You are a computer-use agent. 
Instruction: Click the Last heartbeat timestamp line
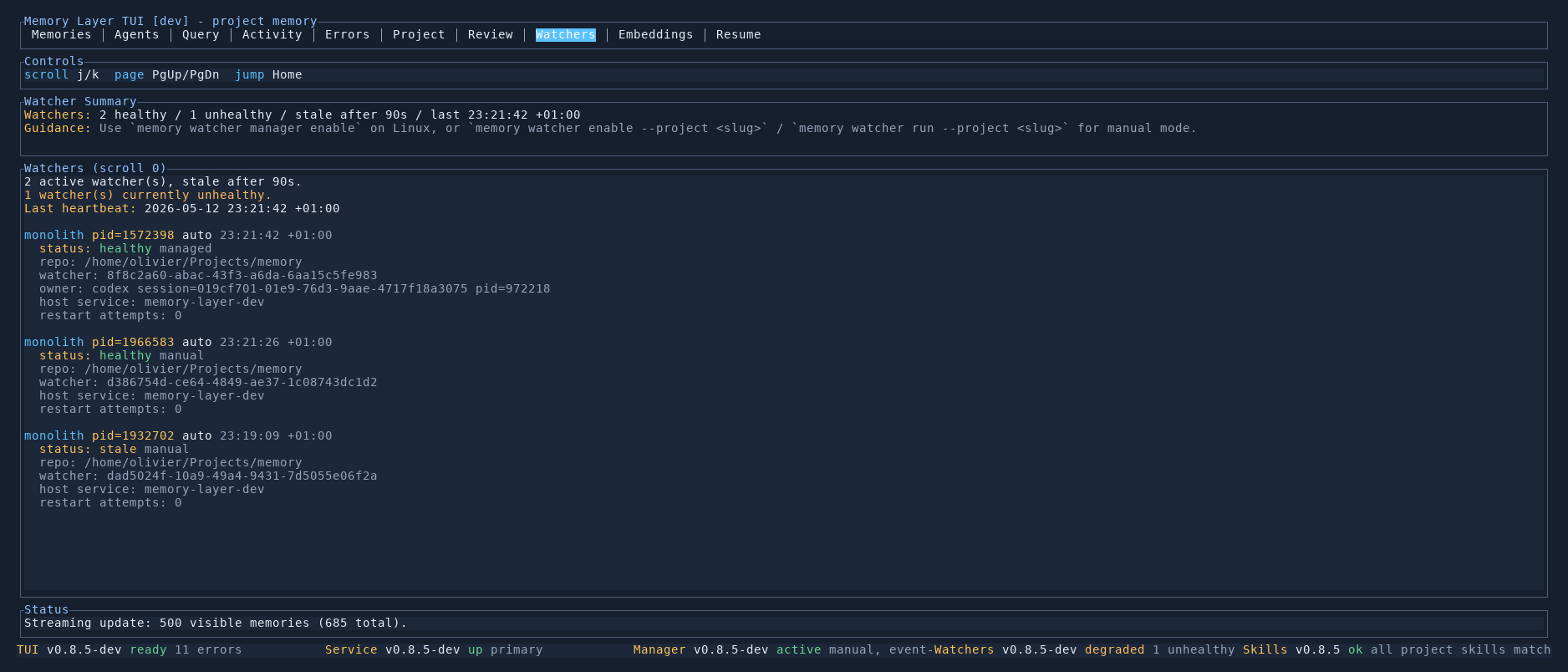[182, 208]
